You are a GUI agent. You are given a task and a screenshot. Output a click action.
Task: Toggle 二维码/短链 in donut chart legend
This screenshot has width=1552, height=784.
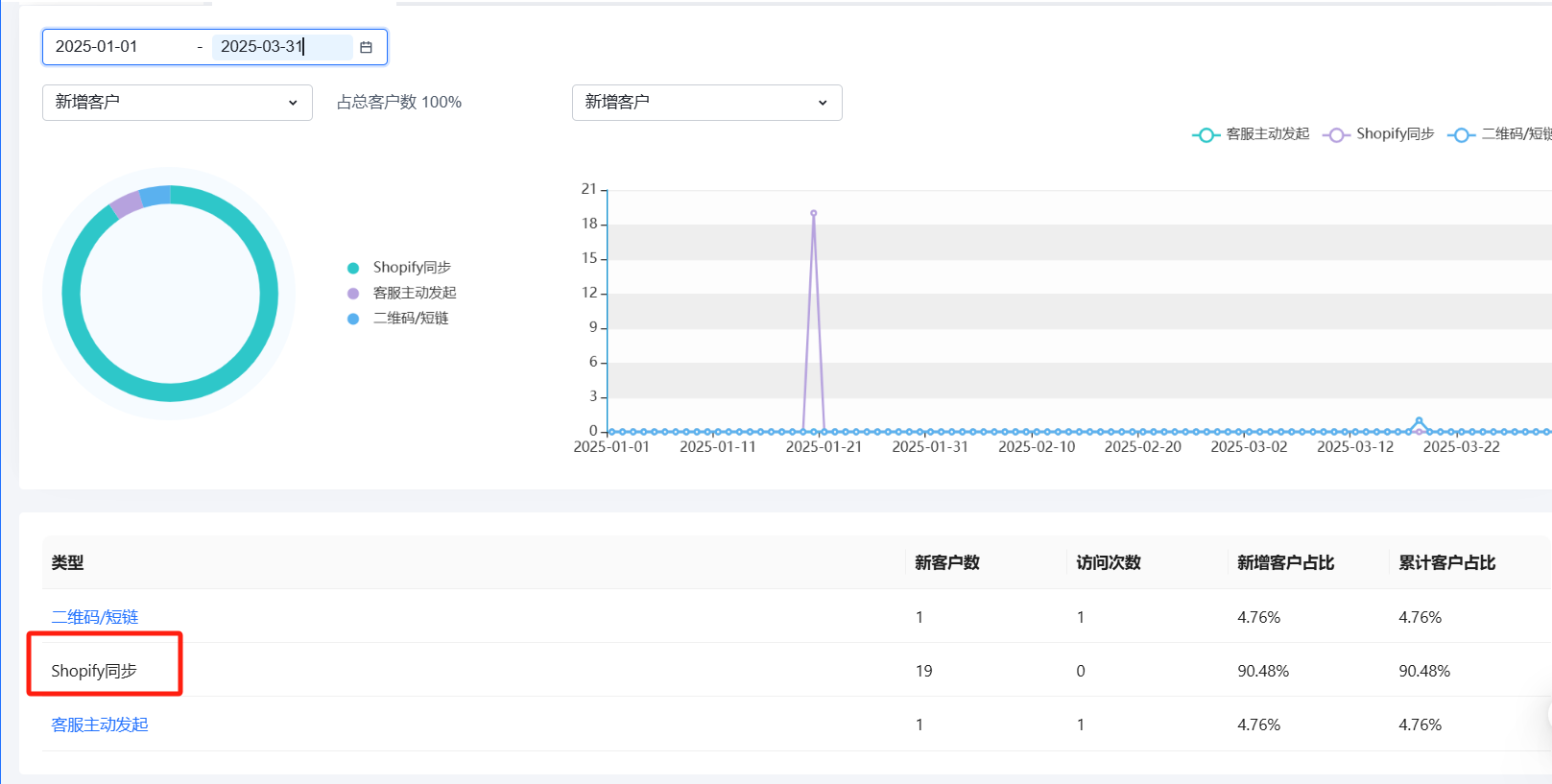tap(398, 319)
